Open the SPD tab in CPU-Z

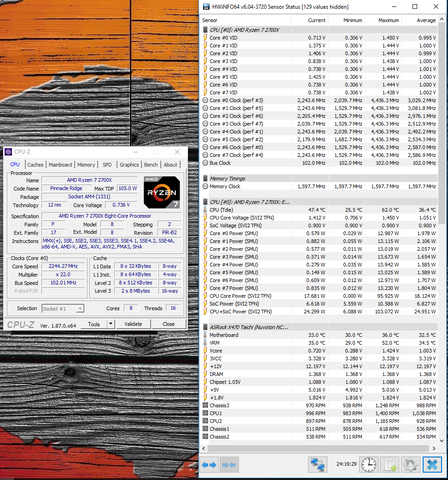pyautogui.click(x=107, y=165)
